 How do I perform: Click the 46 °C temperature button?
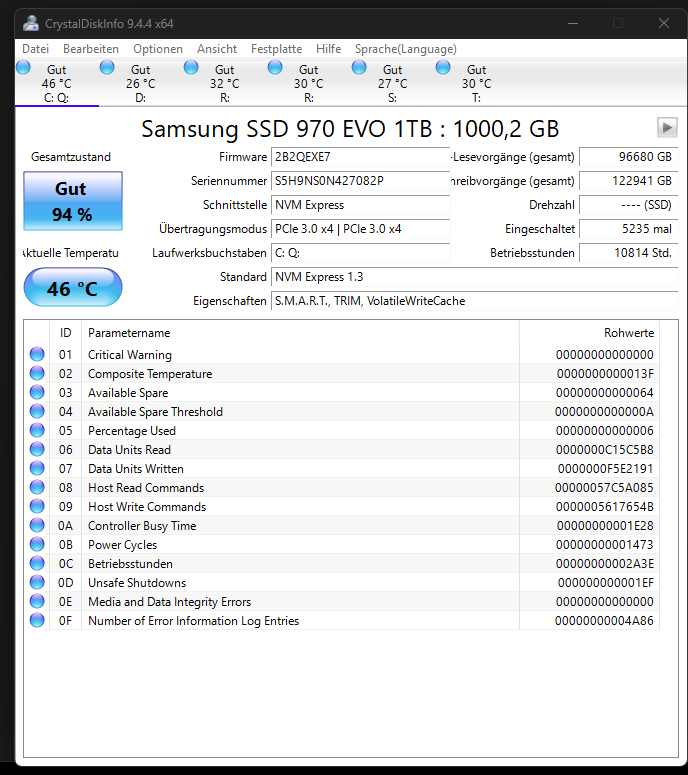click(73, 288)
